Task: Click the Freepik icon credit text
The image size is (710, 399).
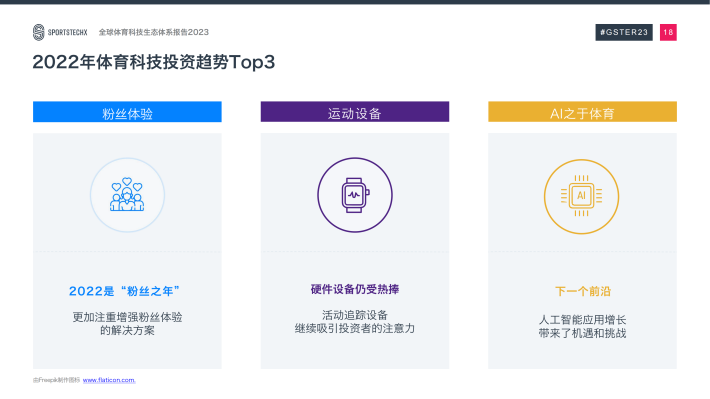Action: 56,380
